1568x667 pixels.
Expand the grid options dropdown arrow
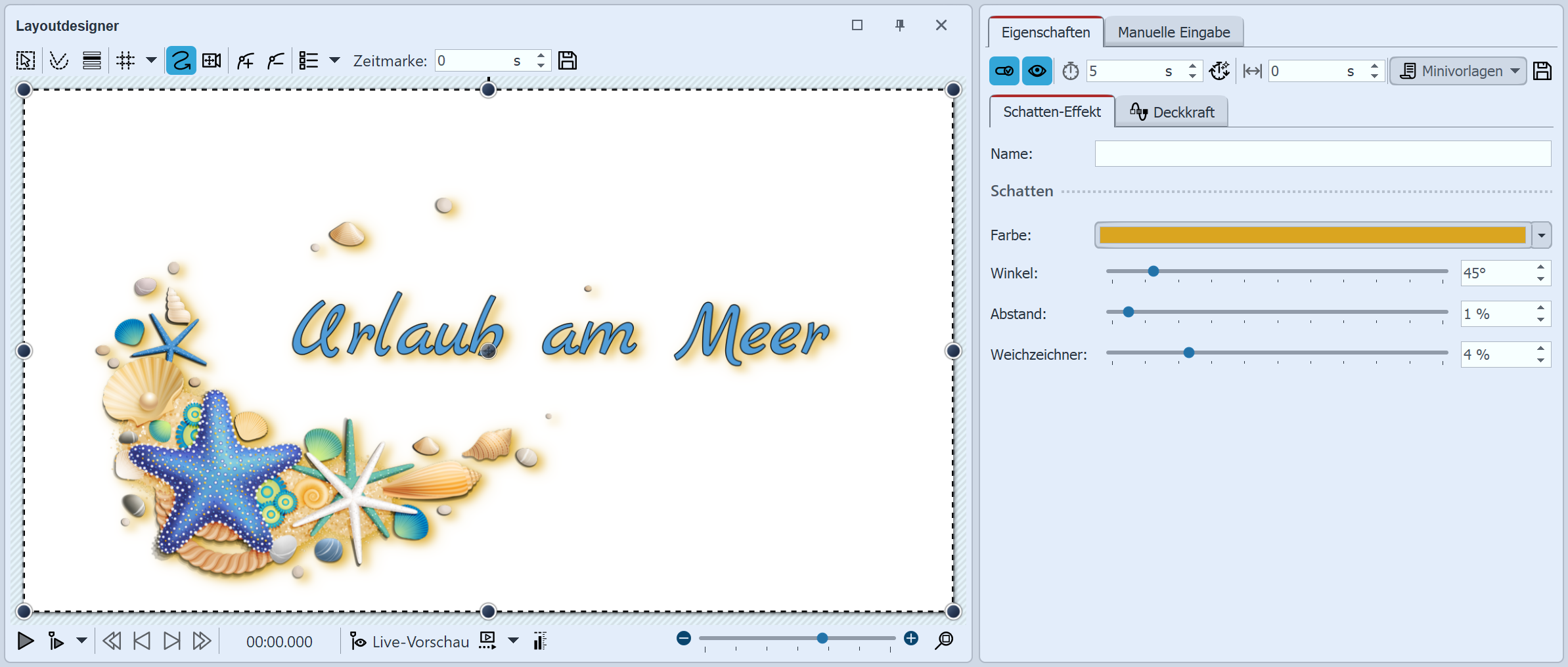150,60
